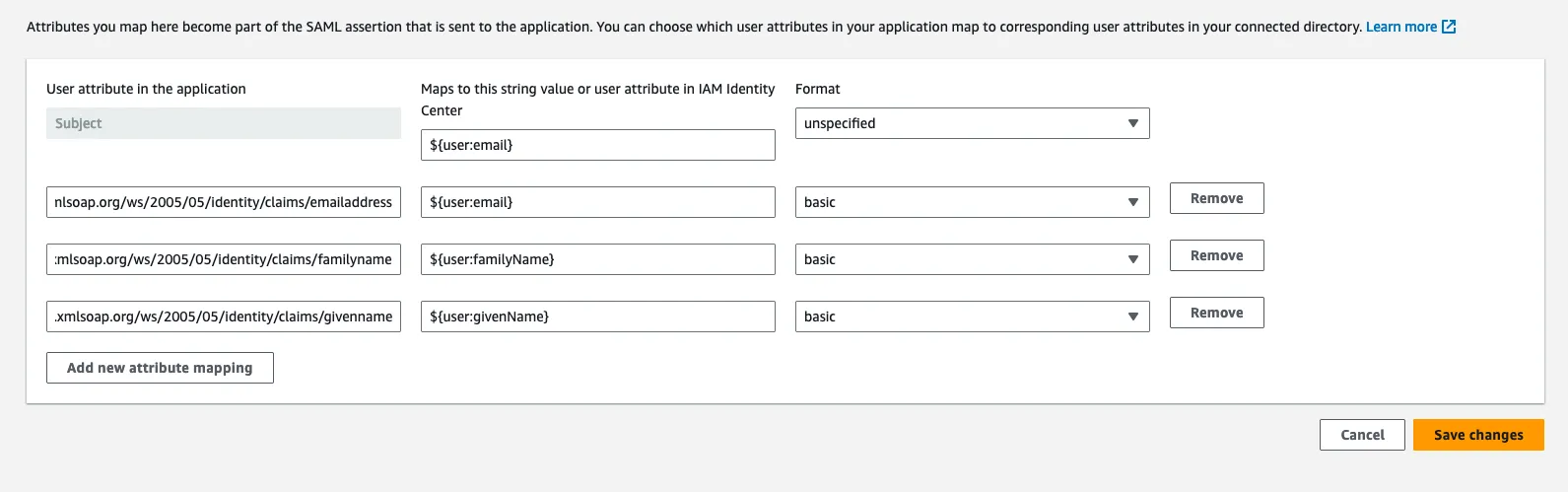Click the orange Save changes button

tap(1477, 435)
